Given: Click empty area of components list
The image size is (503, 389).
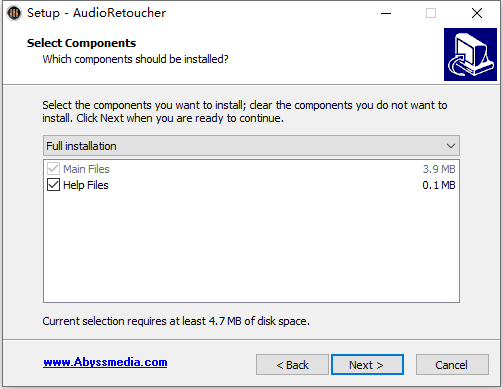Looking at the screenshot, I should tap(251, 247).
